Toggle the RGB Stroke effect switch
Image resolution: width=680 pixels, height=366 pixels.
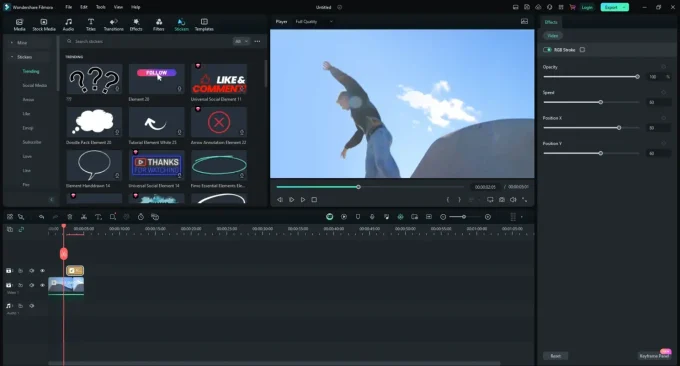click(547, 50)
